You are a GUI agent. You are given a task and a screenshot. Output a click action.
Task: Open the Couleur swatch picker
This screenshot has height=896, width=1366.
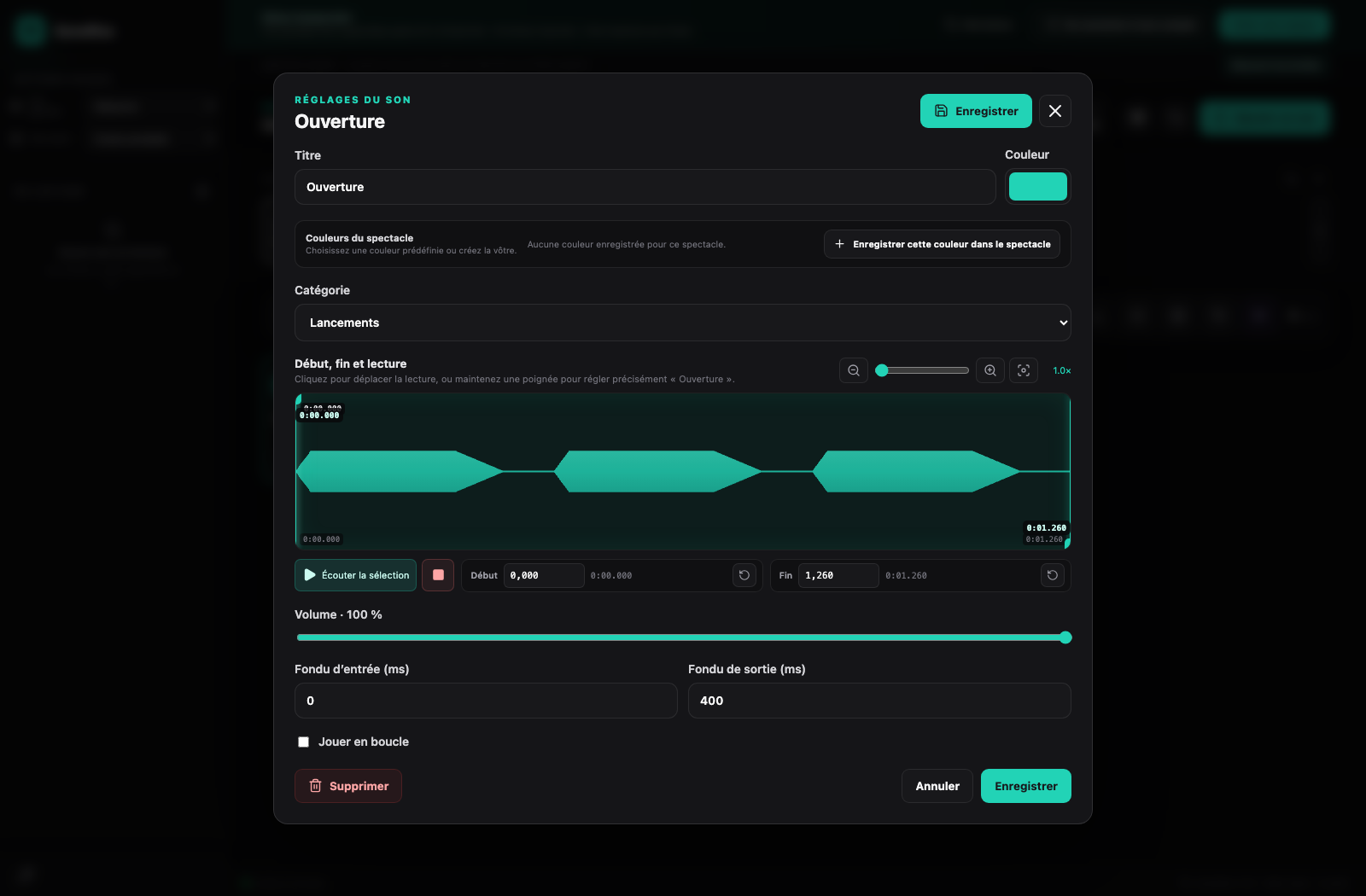(1038, 187)
